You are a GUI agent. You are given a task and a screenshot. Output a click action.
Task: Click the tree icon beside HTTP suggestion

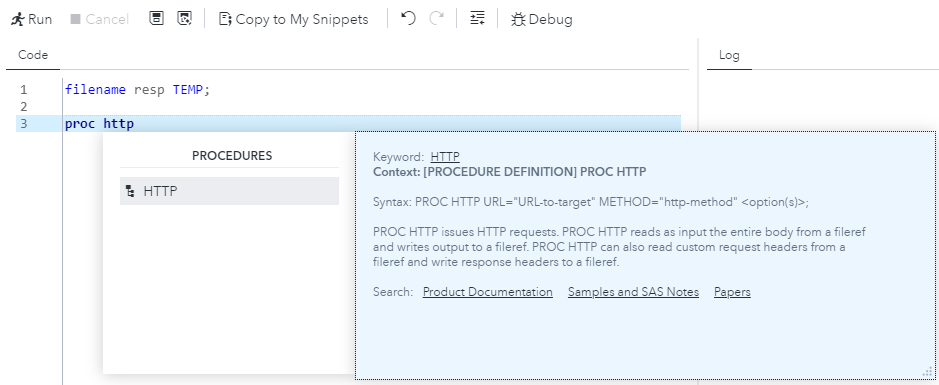(130, 192)
